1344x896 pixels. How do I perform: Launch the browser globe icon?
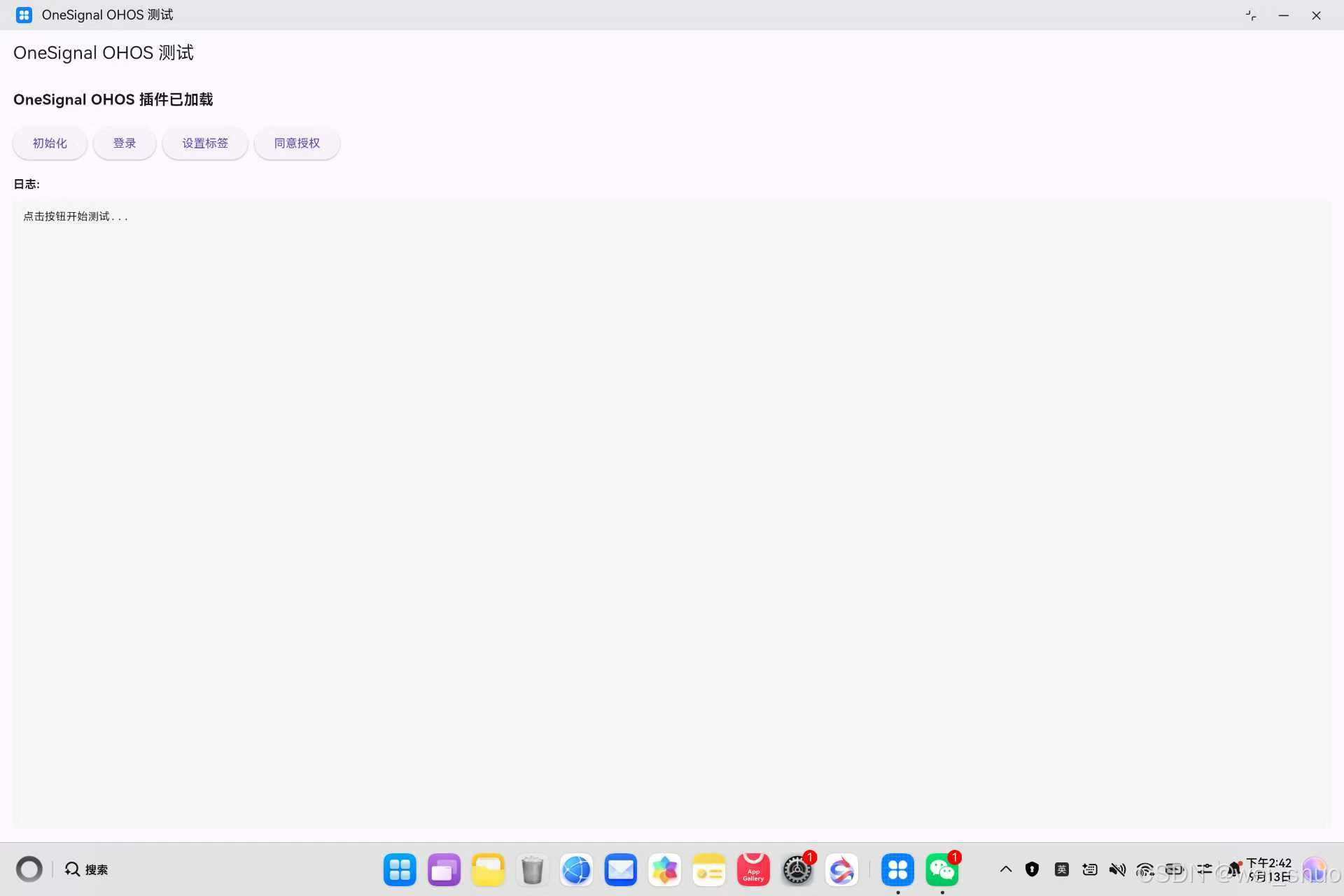pyautogui.click(x=577, y=870)
